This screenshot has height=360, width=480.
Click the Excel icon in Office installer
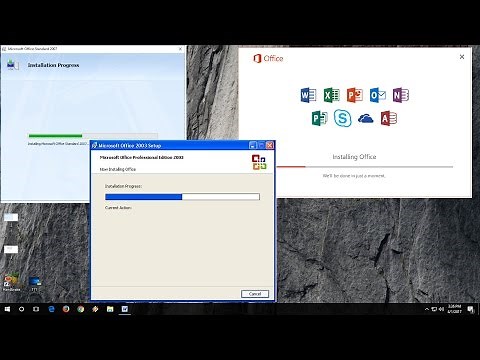[x=332, y=95]
